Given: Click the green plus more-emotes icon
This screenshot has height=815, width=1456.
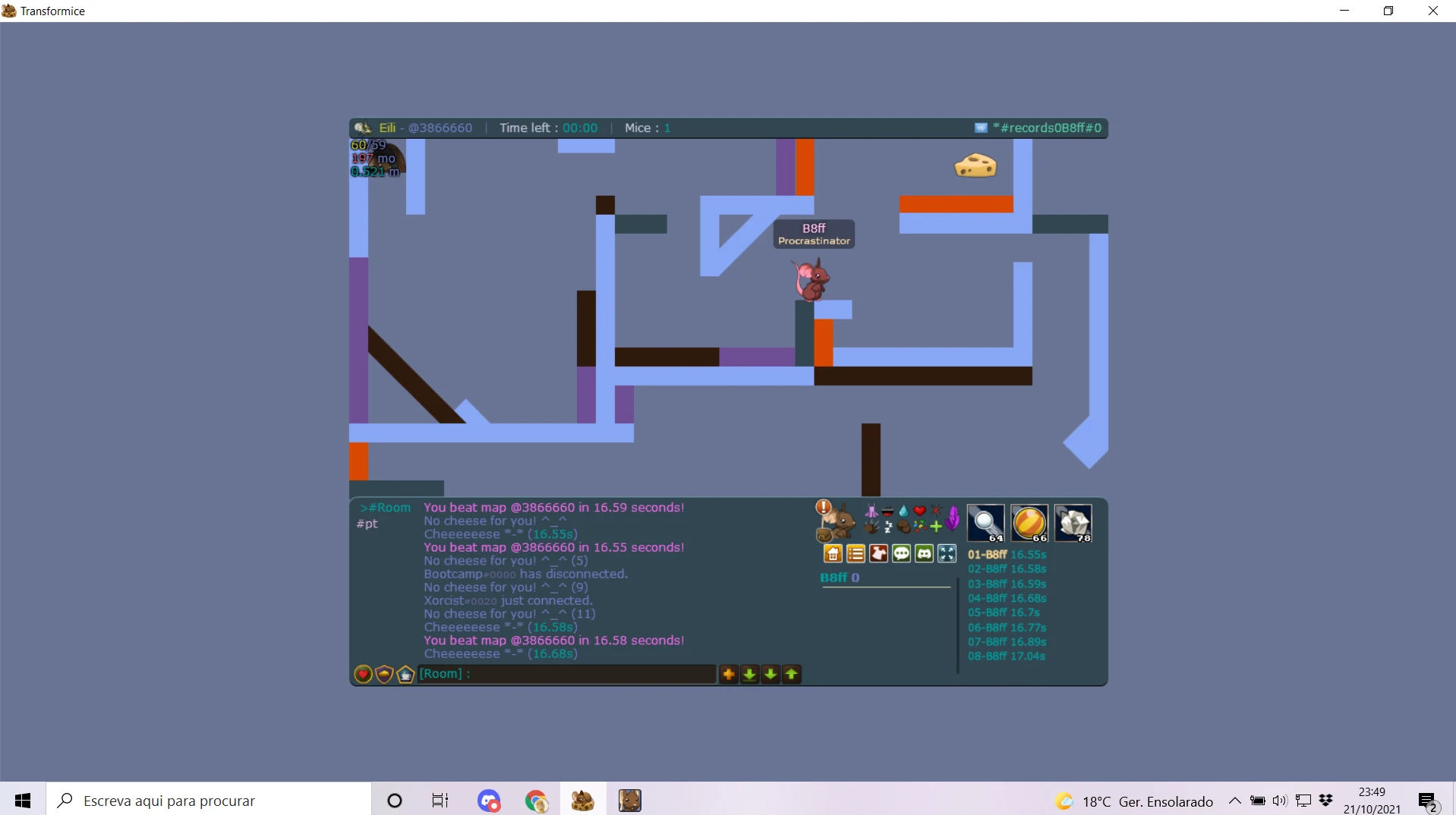Looking at the screenshot, I should [936, 527].
